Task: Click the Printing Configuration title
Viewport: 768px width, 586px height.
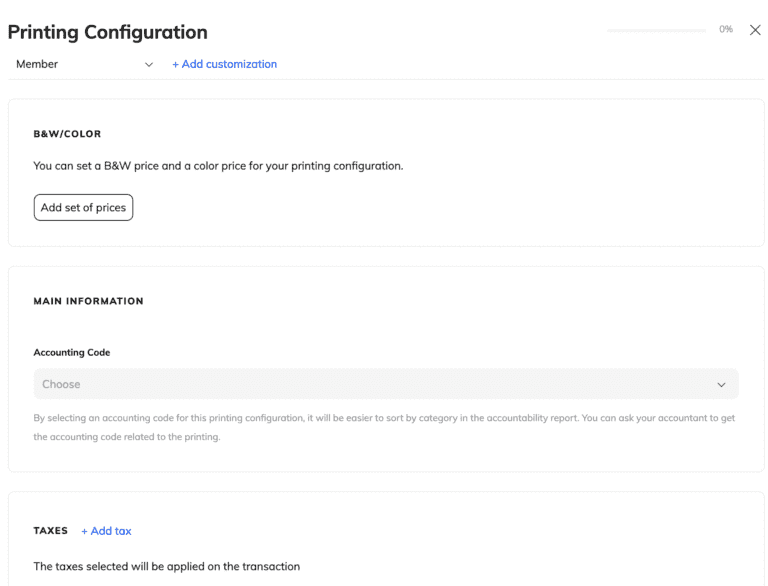Action: [x=108, y=32]
